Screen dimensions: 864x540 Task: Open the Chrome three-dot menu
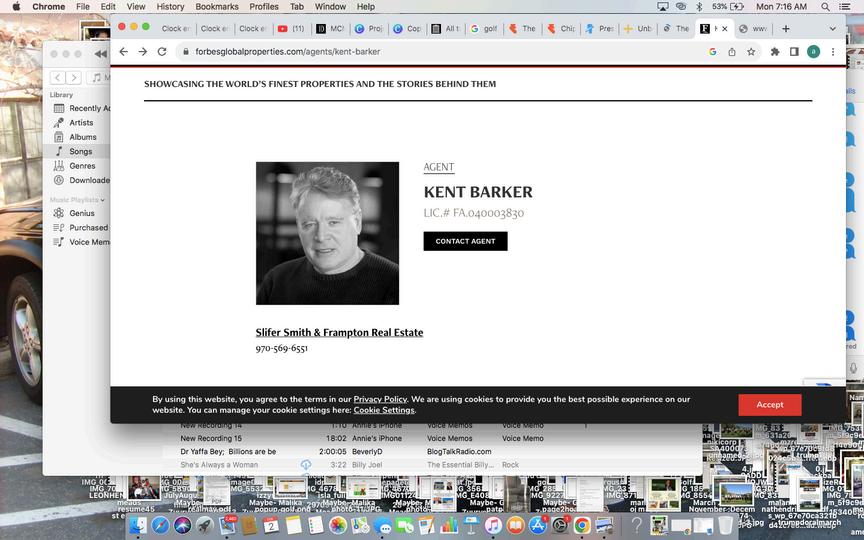[833, 51]
